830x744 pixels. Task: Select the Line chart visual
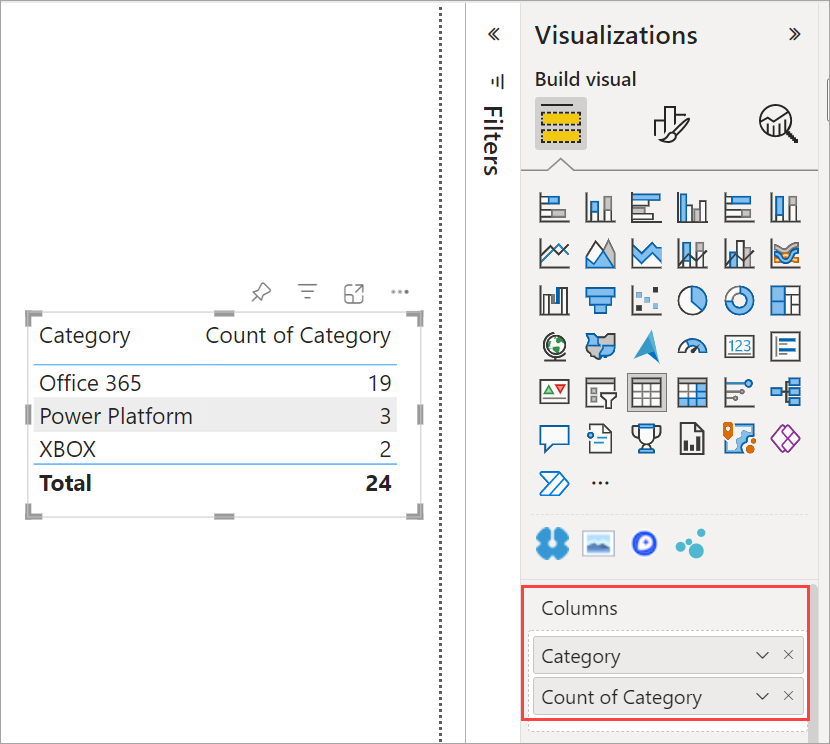[x=554, y=253]
